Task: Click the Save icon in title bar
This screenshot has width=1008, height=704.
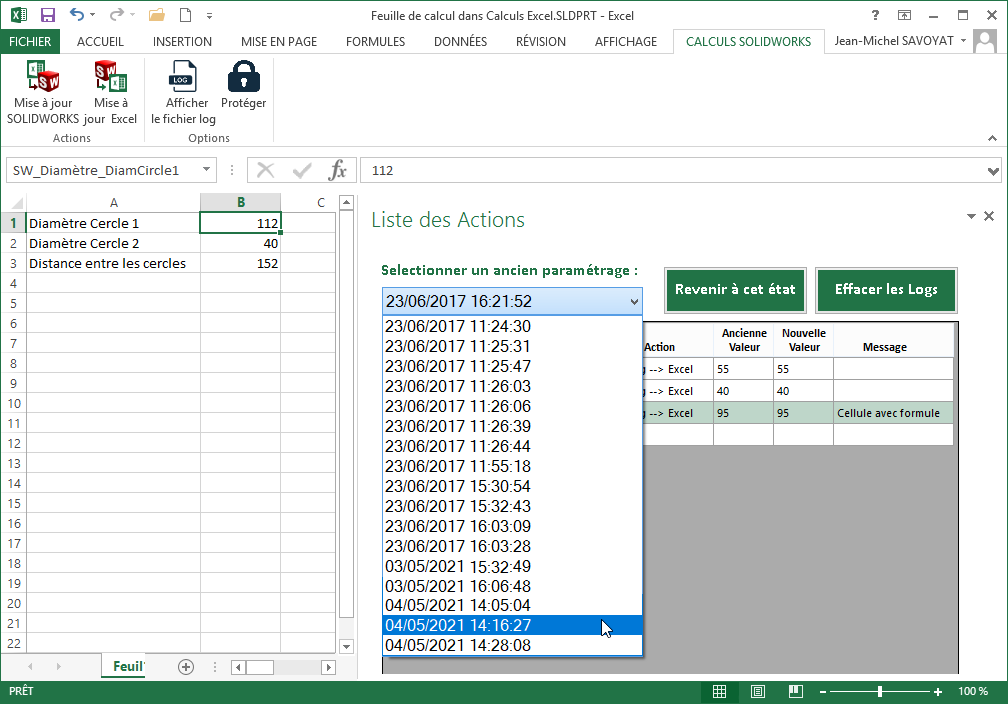Action: (x=47, y=15)
